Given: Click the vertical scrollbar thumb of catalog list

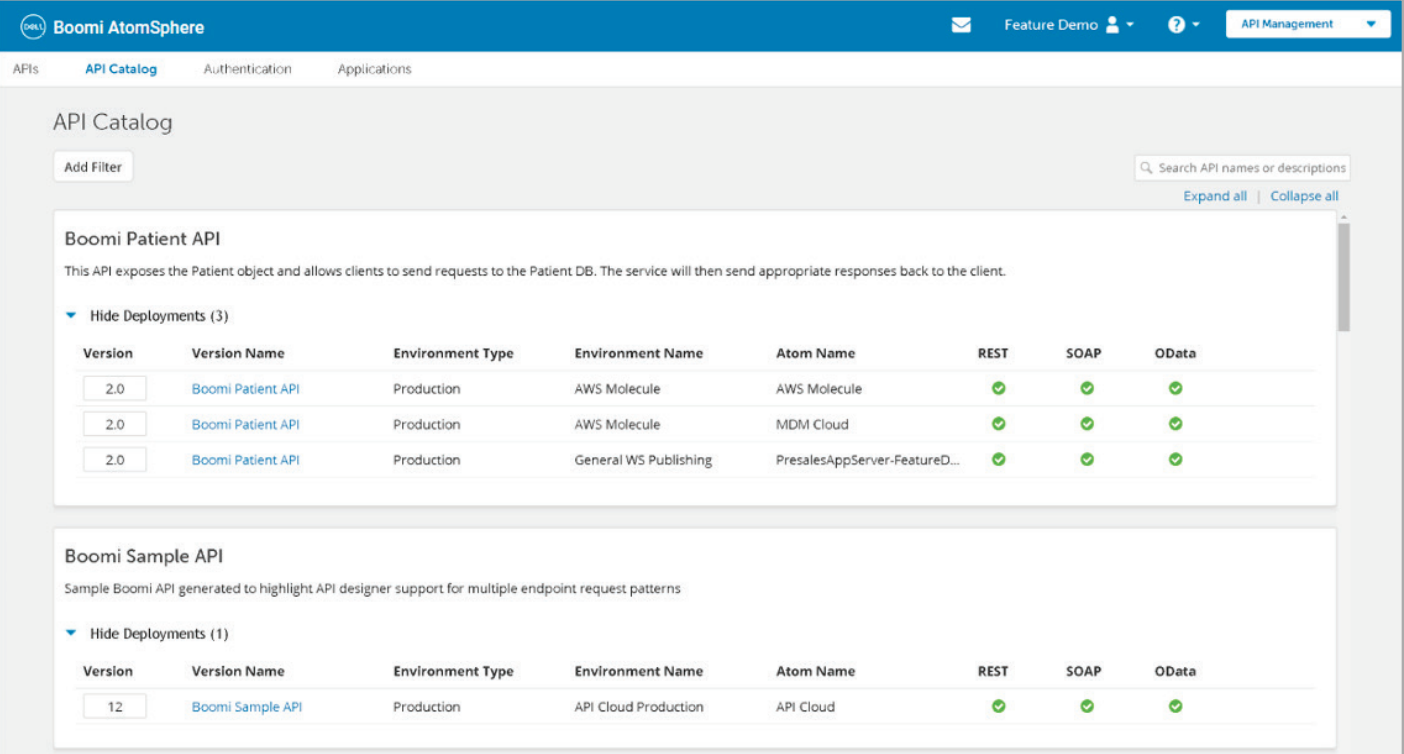Looking at the screenshot, I should (1344, 276).
